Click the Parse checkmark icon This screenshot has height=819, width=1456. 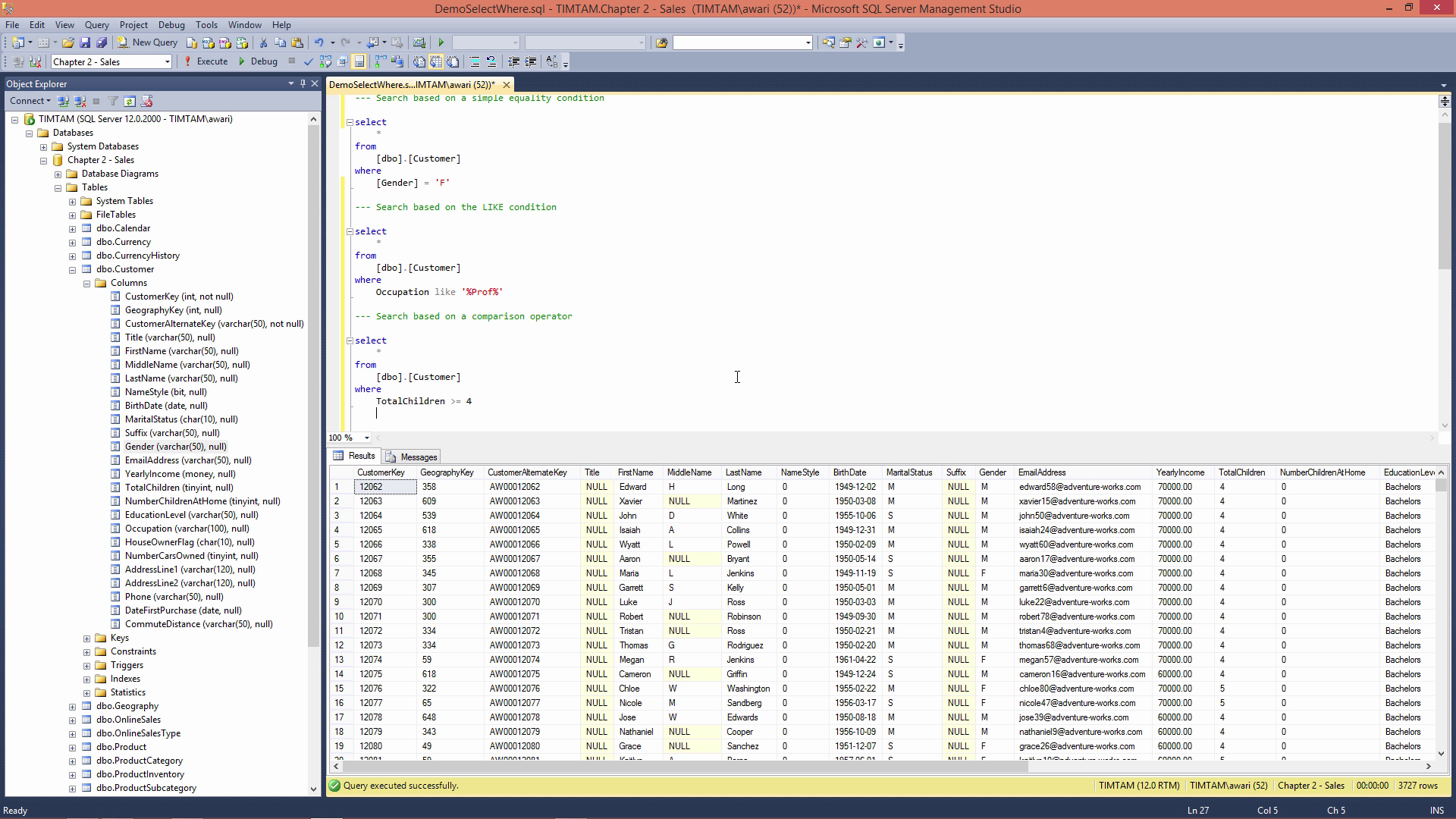308,61
